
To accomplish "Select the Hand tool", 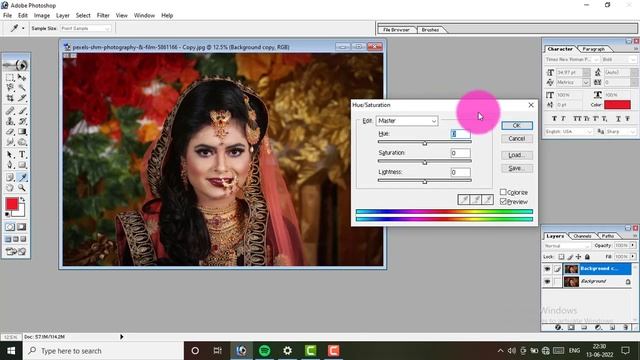I will pyautogui.click(x=10, y=188).
